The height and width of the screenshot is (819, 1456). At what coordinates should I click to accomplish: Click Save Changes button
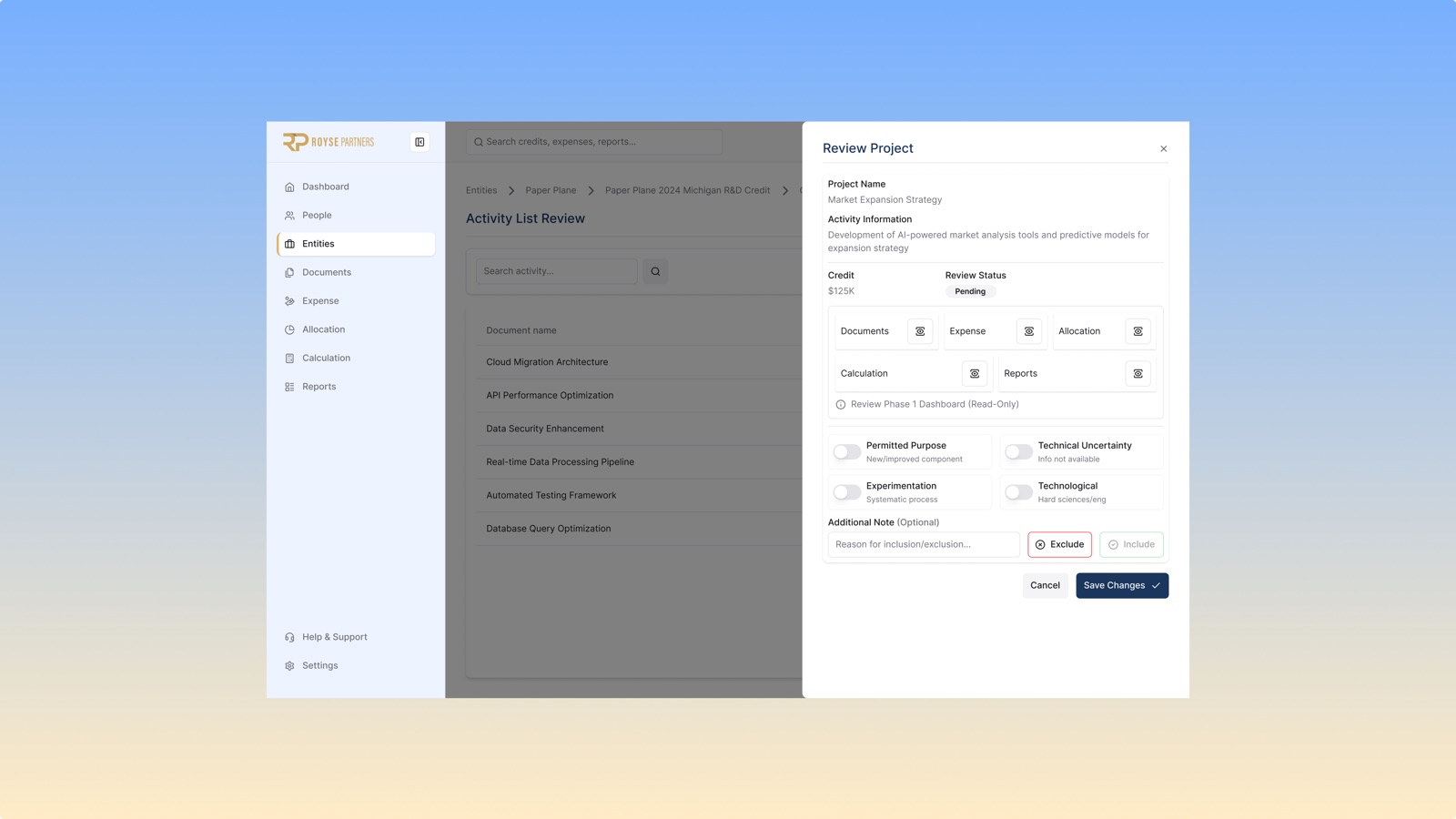[1122, 585]
